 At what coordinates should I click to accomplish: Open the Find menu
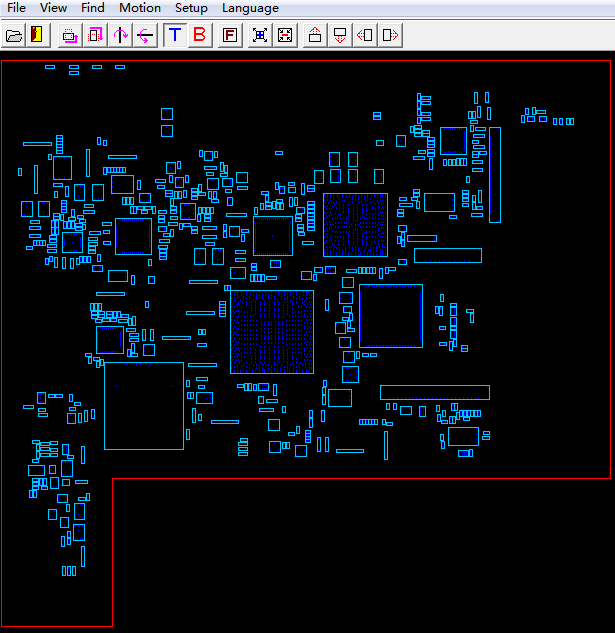pyautogui.click(x=92, y=8)
